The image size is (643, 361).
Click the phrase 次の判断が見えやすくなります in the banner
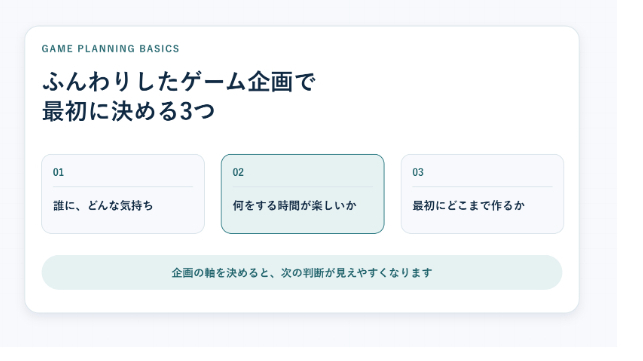coord(356,273)
